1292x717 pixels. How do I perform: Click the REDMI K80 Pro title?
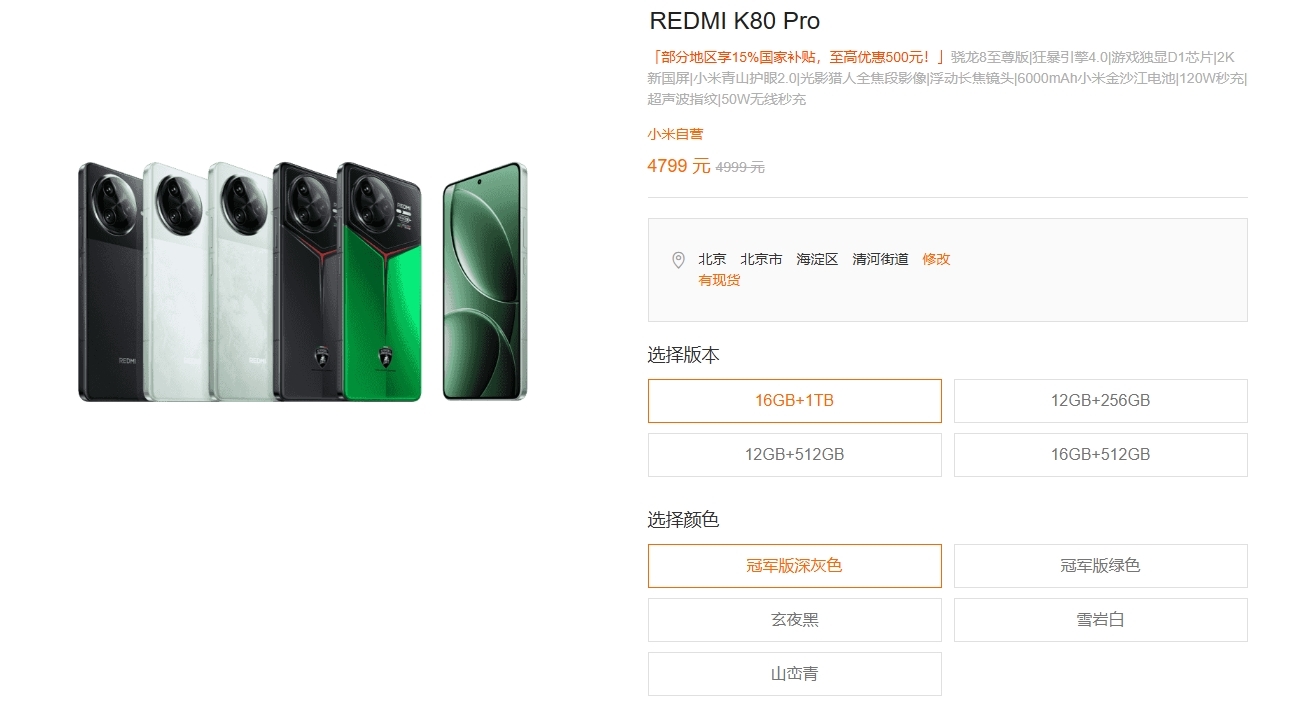[734, 21]
